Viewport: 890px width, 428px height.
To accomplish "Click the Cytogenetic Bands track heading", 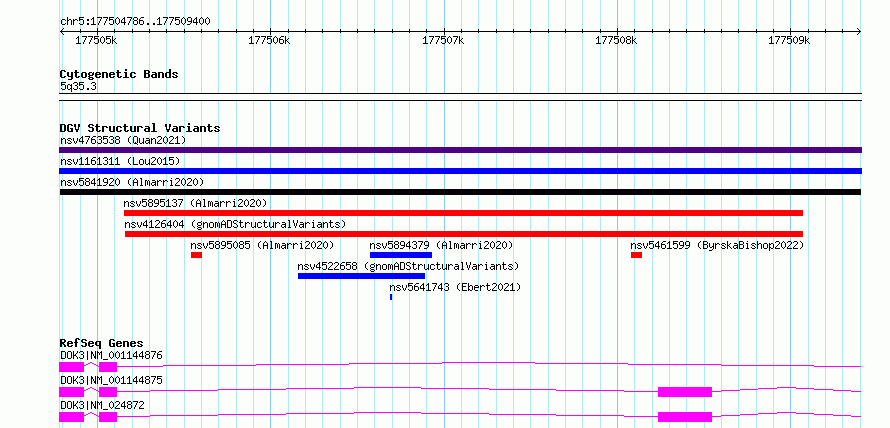I will [x=119, y=74].
